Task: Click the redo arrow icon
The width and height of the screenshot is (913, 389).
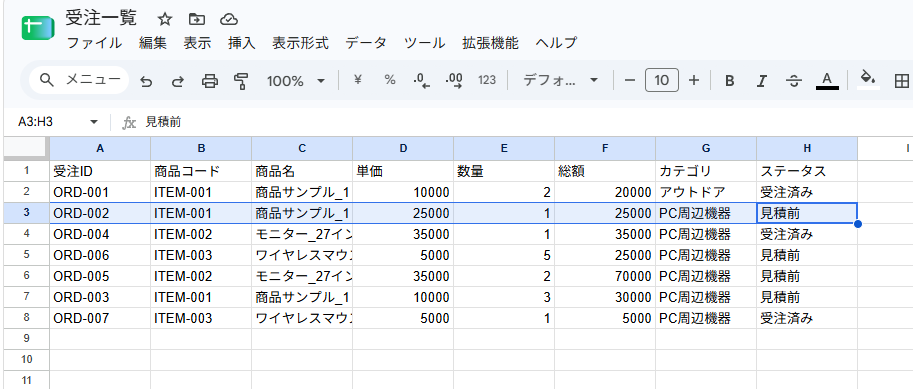Action: click(178, 81)
